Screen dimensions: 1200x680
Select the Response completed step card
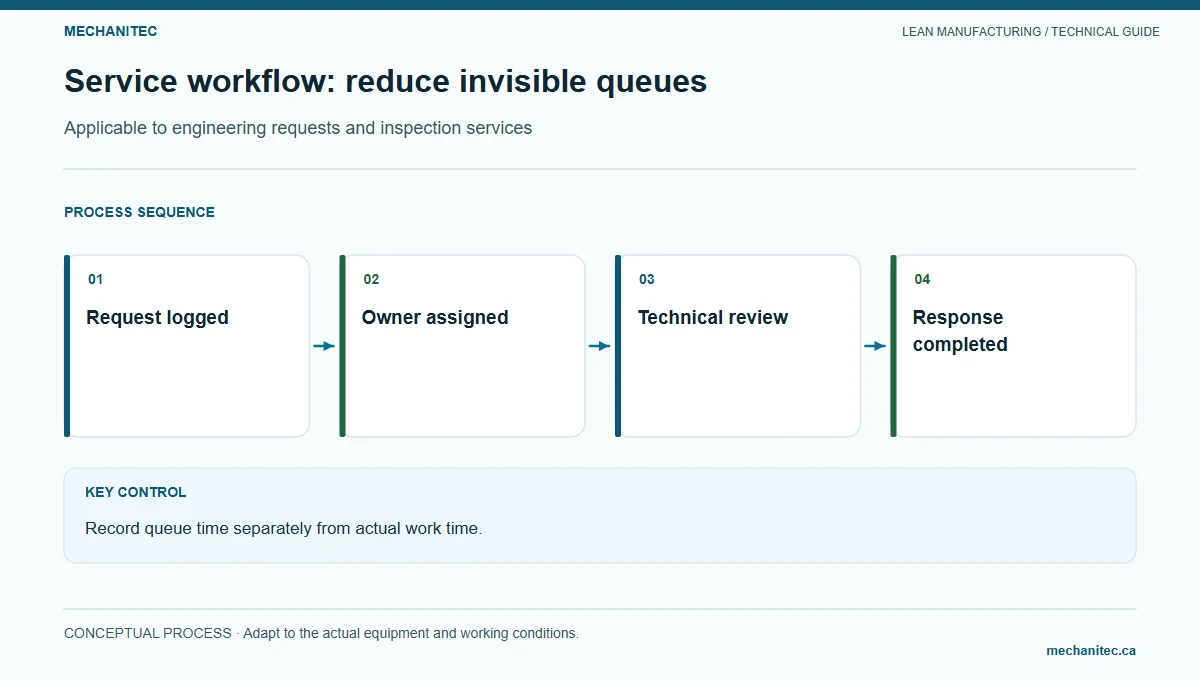coord(1013,346)
